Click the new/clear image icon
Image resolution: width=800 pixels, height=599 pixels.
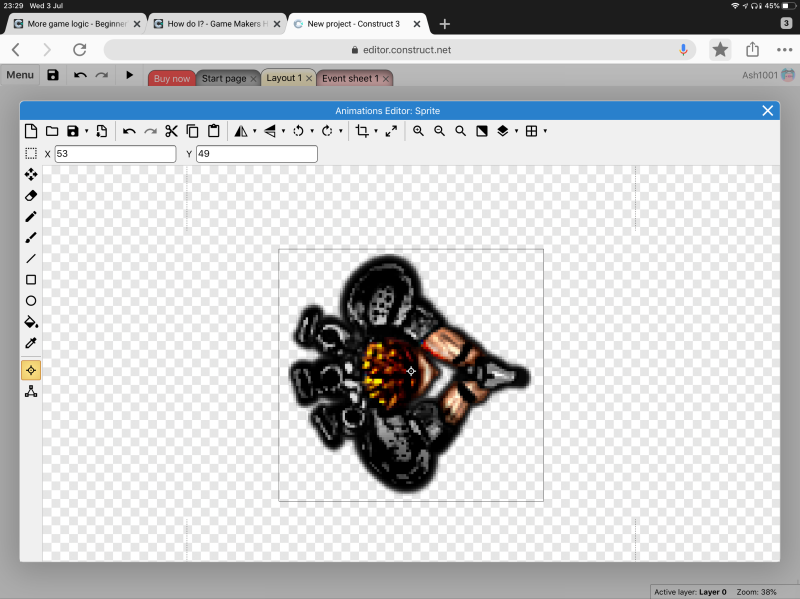pos(31,131)
